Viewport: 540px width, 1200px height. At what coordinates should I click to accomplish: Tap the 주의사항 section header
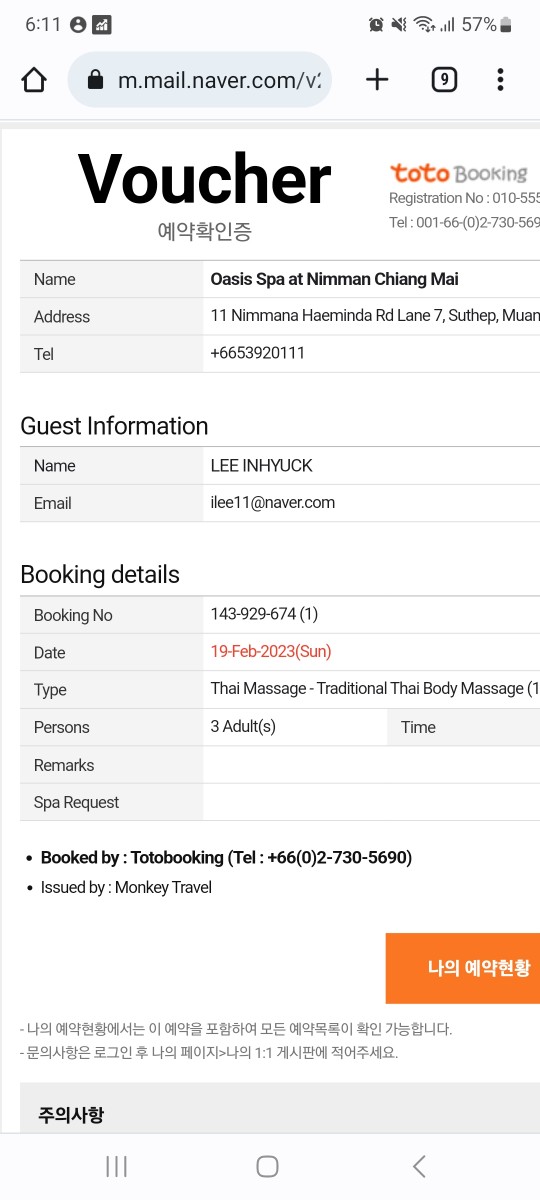(71, 1114)
